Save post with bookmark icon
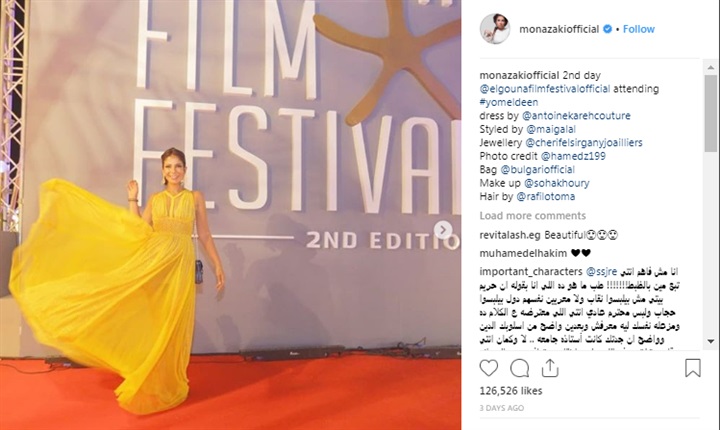 [692, 368]
